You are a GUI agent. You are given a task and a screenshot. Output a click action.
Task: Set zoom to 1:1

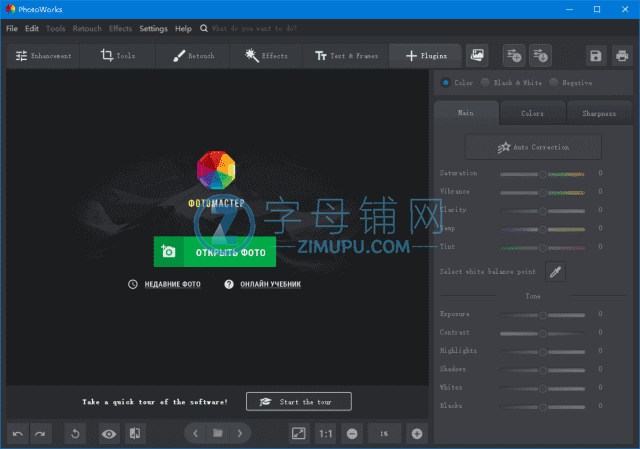click(325, 433)
